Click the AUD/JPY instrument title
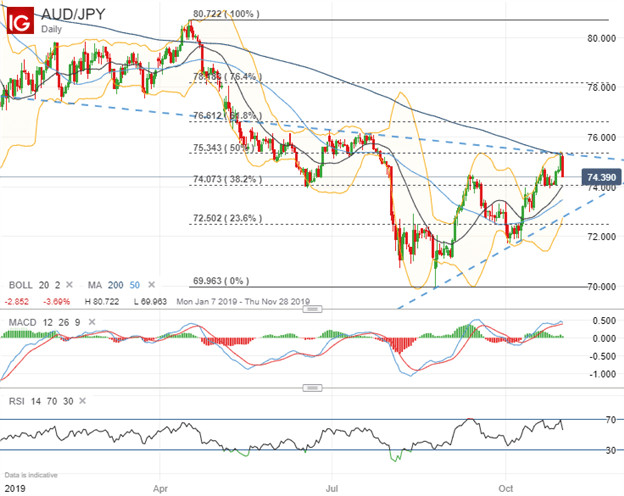The image size is (624, 496). [x=73, y=14]
